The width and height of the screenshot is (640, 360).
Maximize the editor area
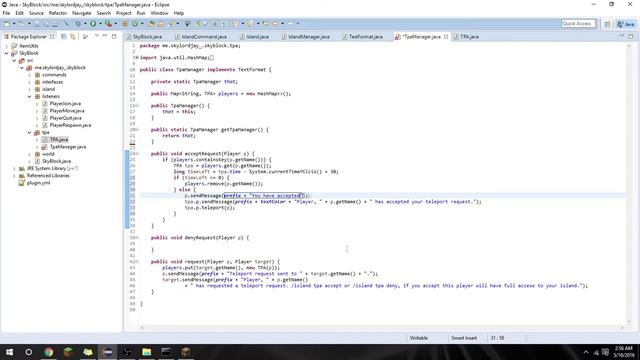[x=631, y=36]
